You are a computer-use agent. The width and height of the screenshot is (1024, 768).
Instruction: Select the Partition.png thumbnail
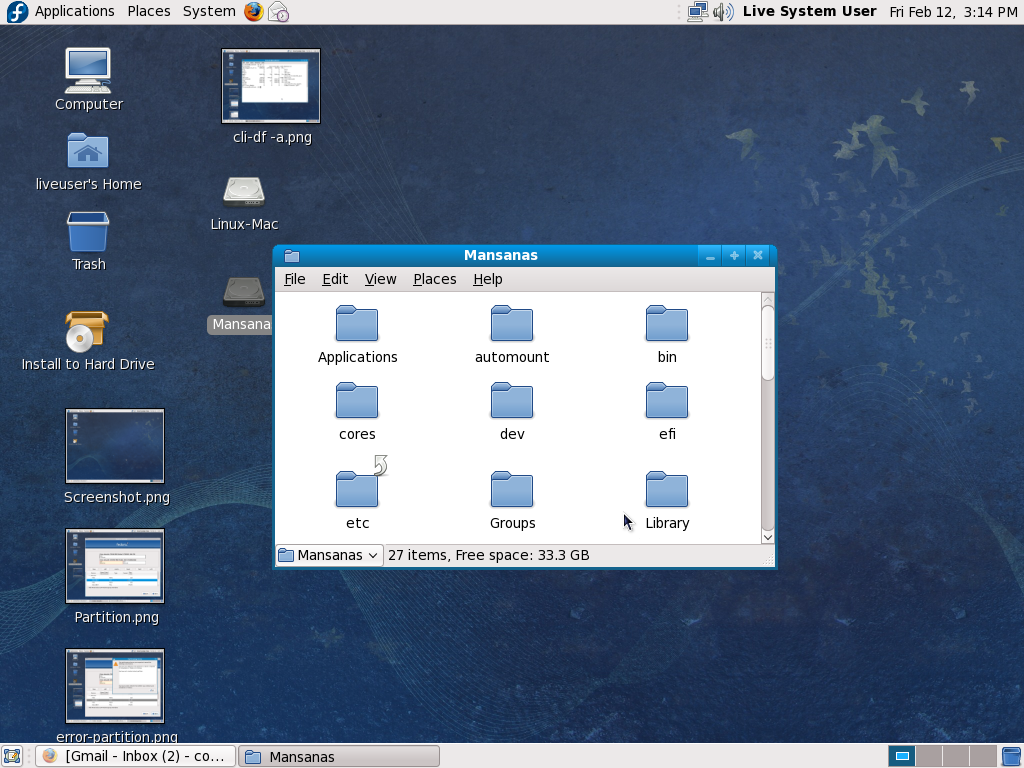pyautogui.click(x=115, y=566)
